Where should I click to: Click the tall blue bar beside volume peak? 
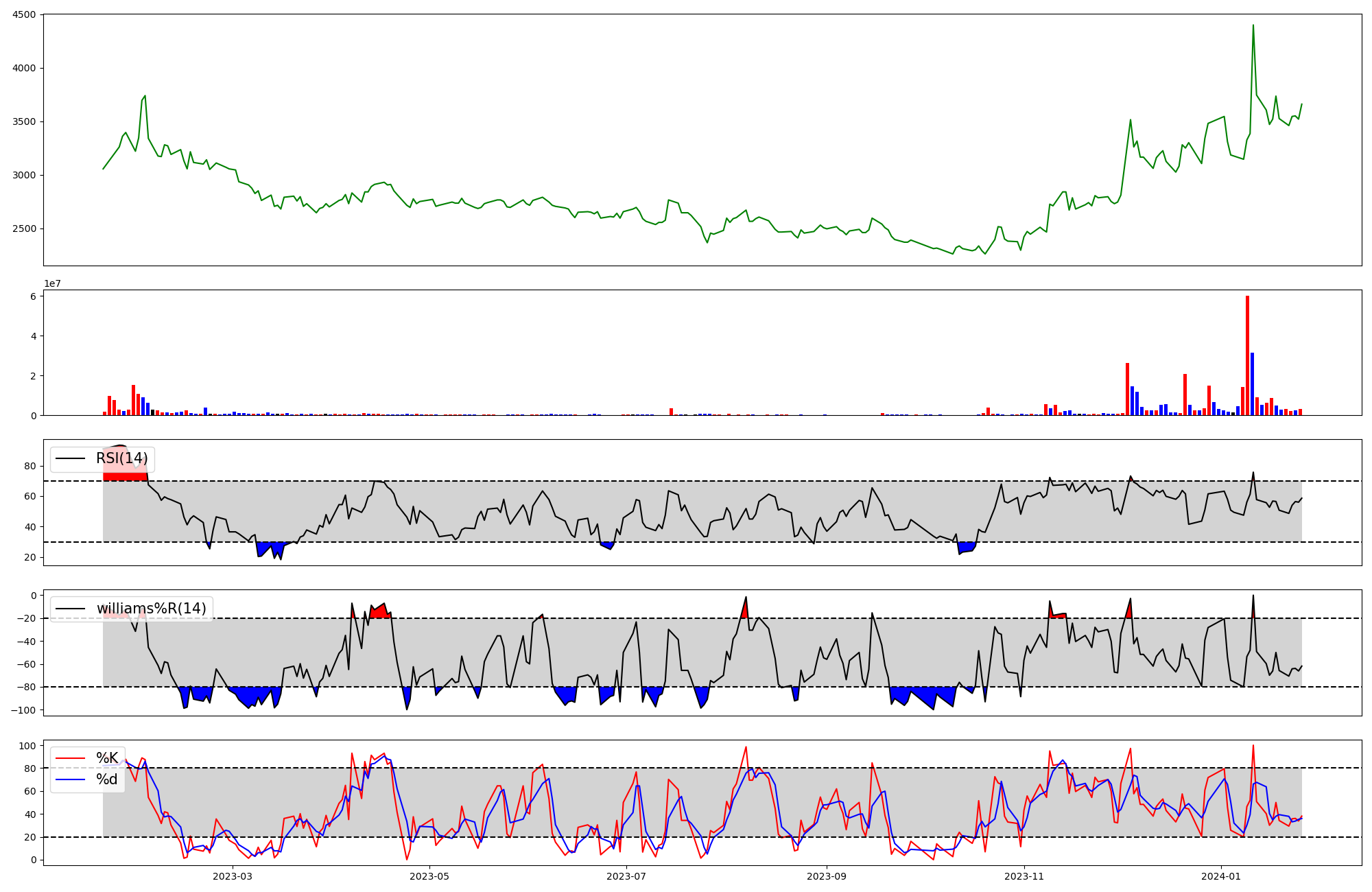[x=1252, y=384]
